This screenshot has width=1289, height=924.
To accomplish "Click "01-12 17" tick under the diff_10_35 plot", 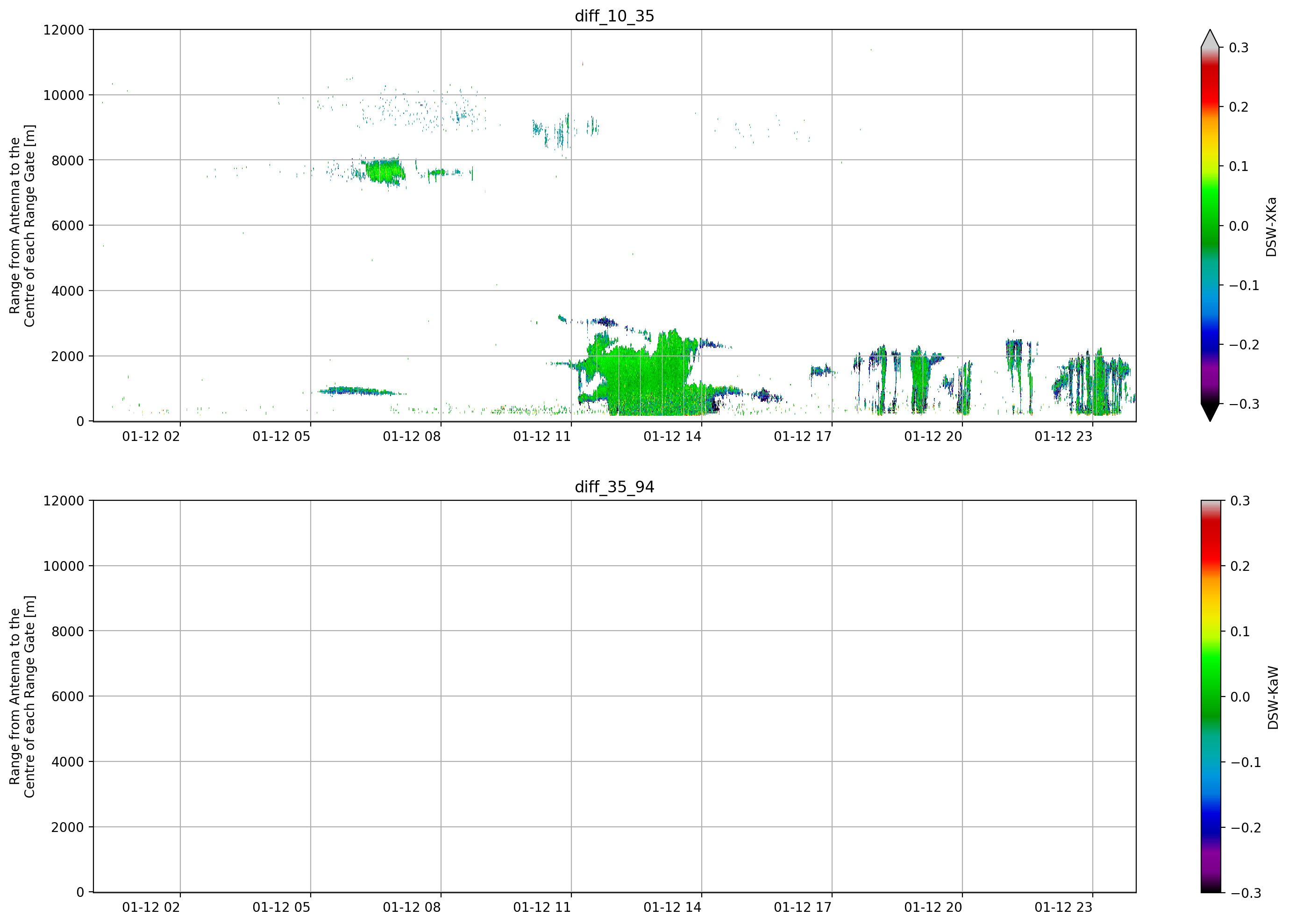I will (803, 436).
